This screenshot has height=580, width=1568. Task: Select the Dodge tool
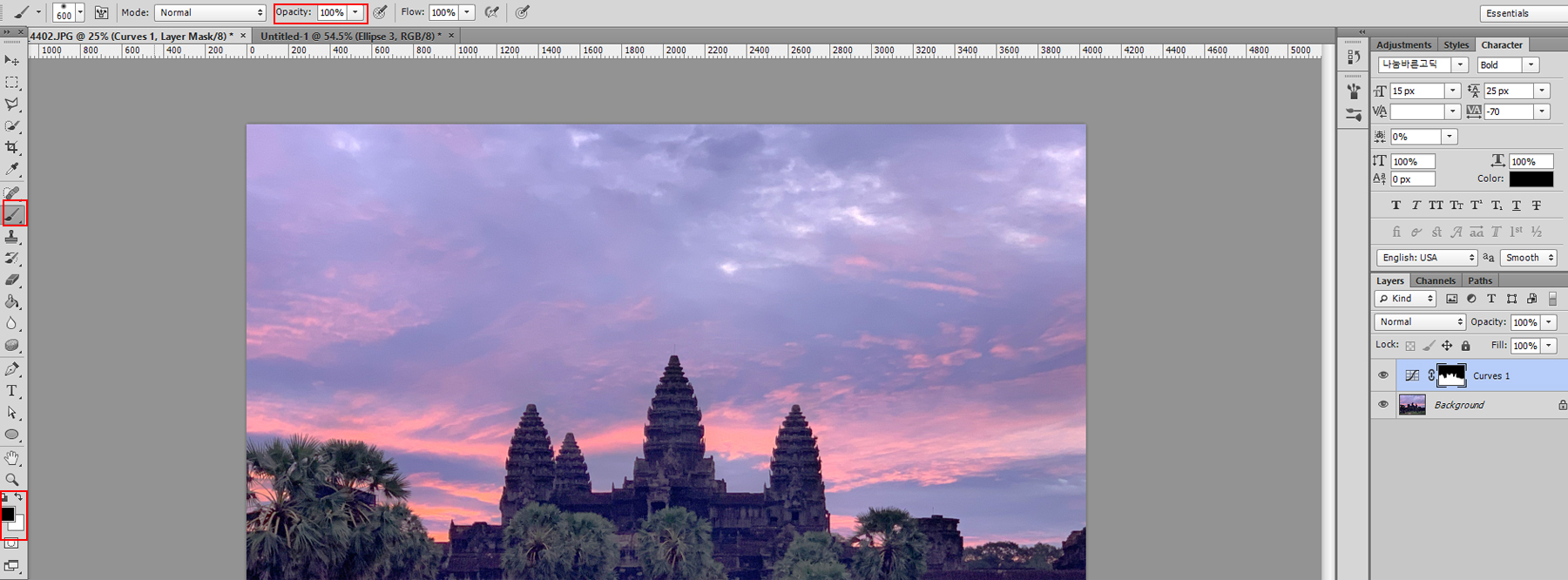click(x=12, y=346)
